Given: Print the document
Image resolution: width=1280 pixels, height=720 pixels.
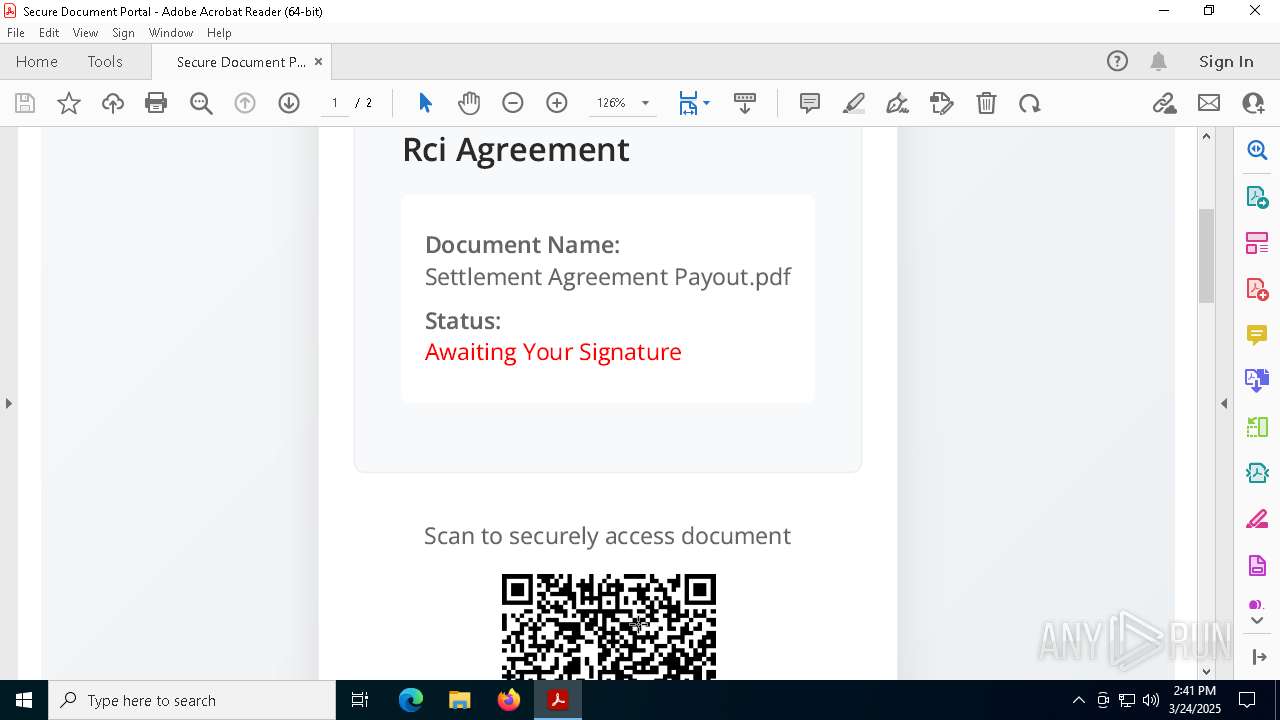Looking at the screenshot, I should 156,103.
